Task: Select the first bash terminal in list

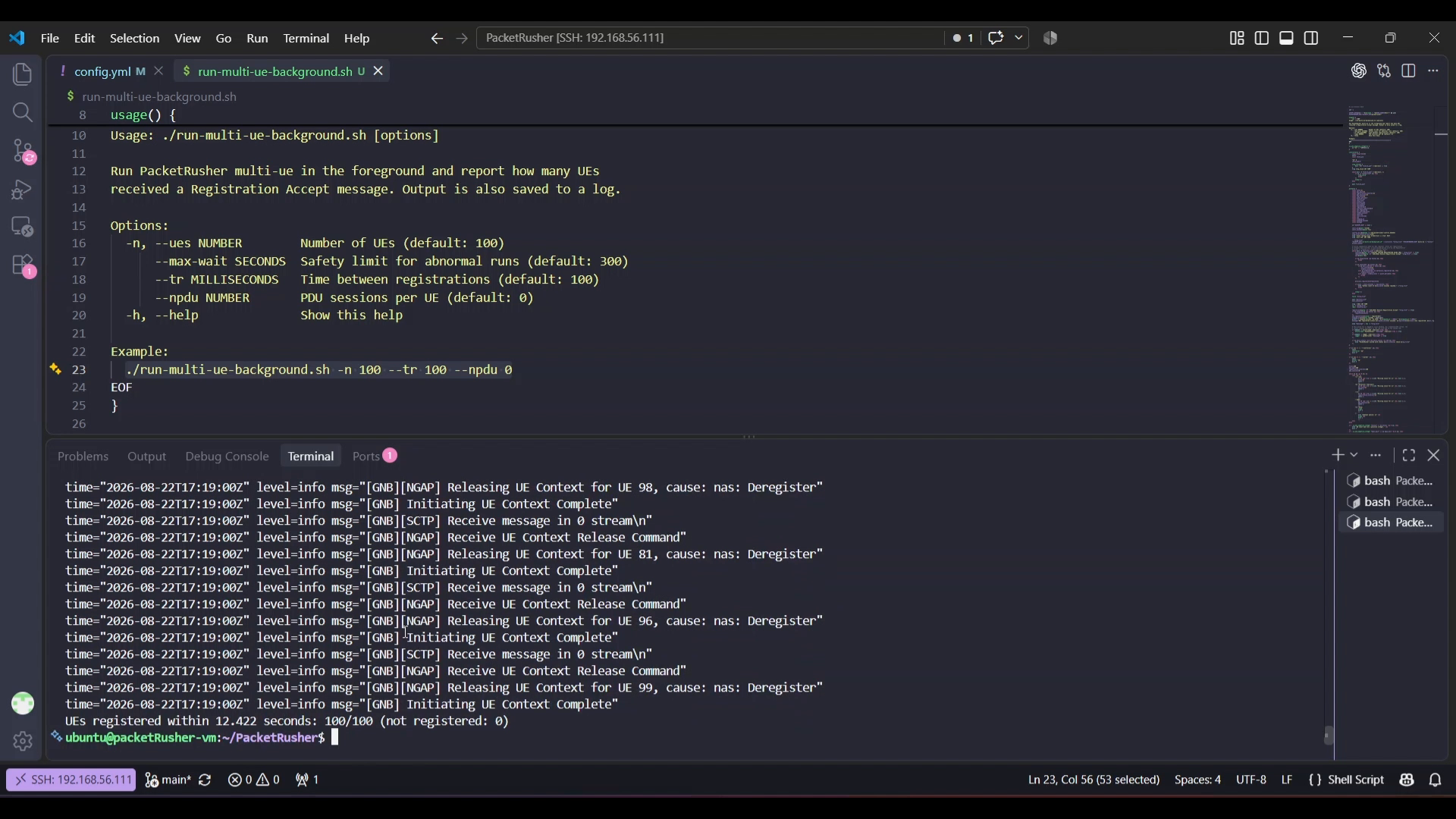Action: tap(1391, 481)
